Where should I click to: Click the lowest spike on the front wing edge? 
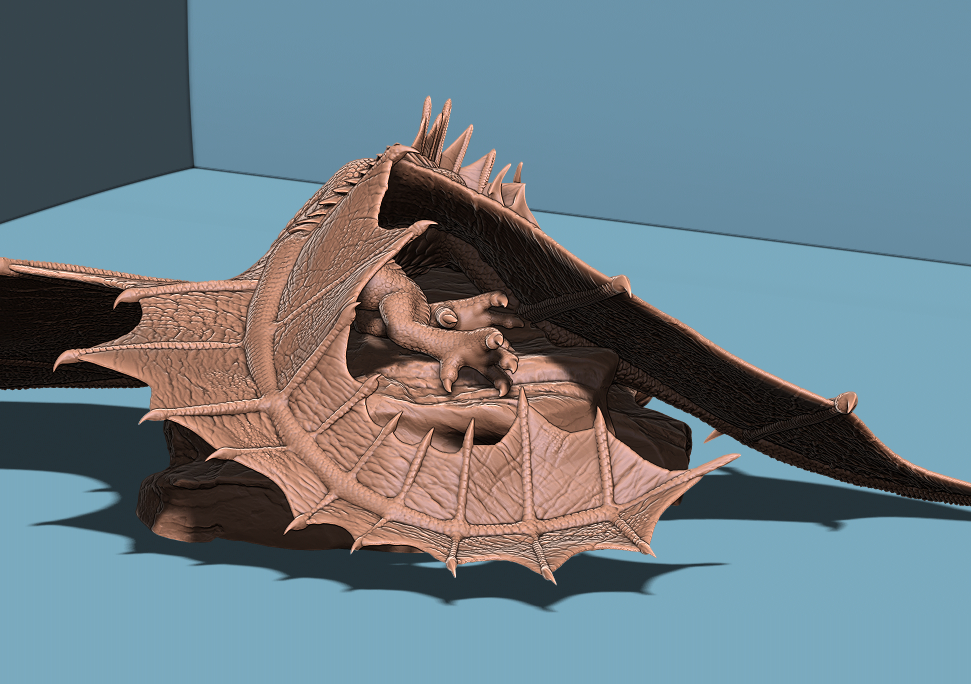tap(547, 574)
